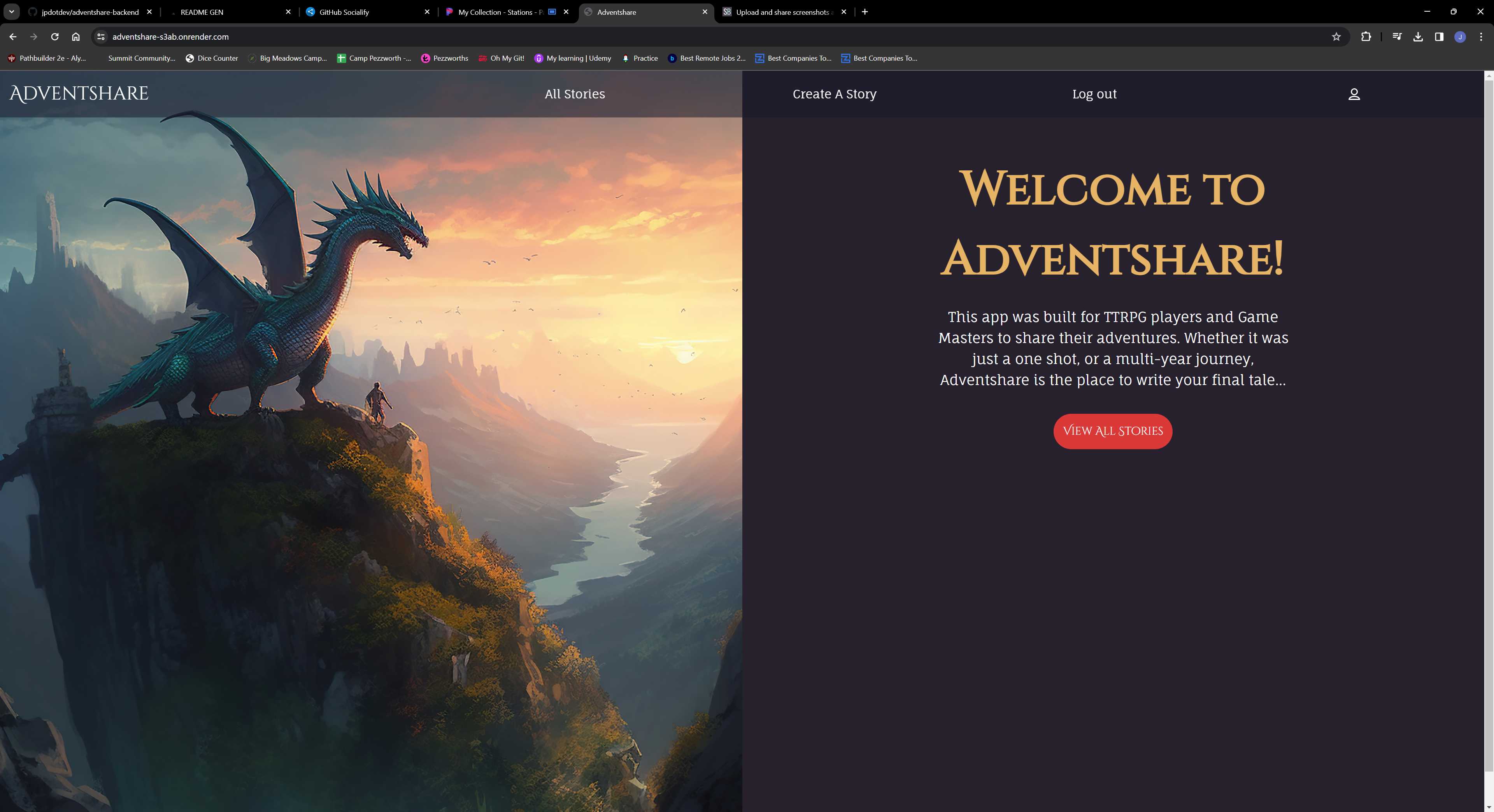Close the GitHub Socialify tab
Screen dimensions: 1494x812
click(427, 12)
